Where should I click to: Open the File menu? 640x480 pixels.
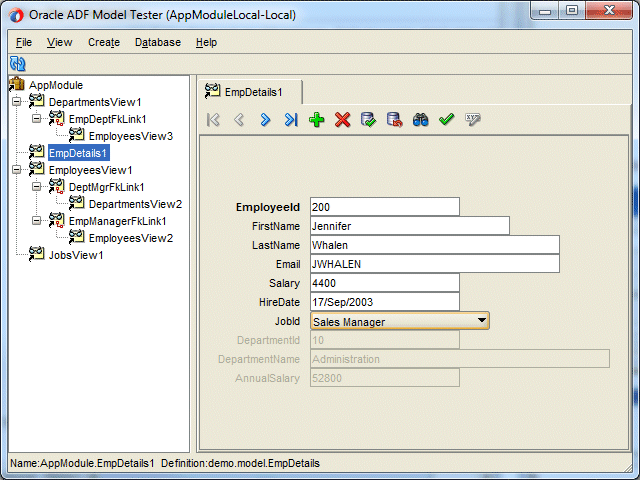[x=24, y=42]
